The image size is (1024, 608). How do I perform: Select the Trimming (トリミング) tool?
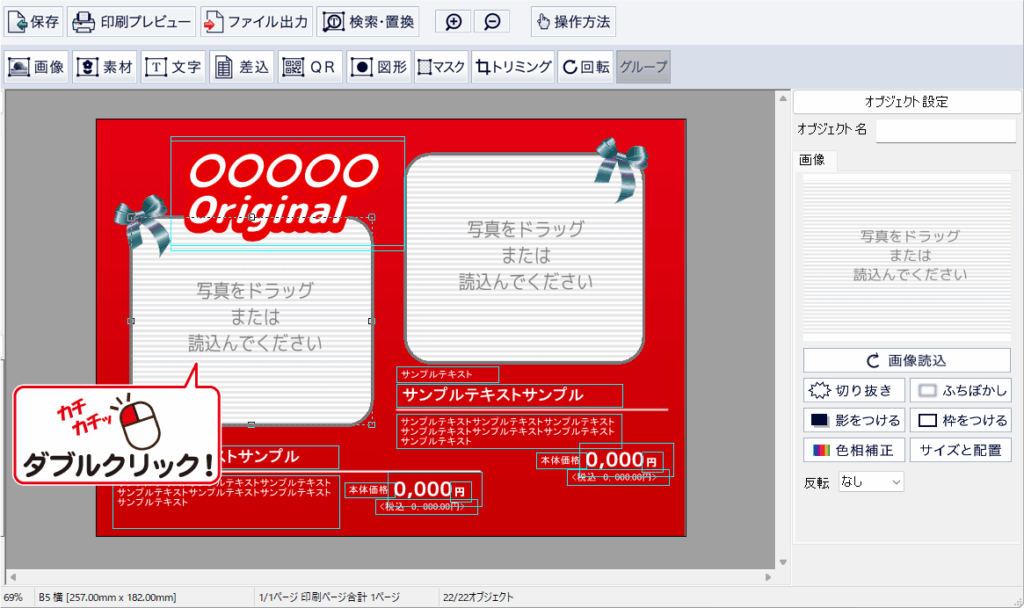[x=514, y=67]
